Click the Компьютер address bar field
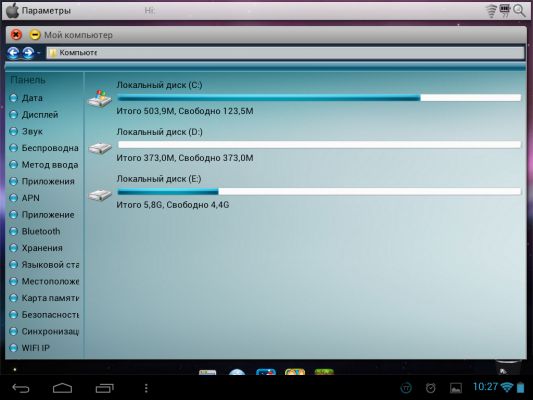This screenshot has height=400, width=533. [x=285, y=53]
